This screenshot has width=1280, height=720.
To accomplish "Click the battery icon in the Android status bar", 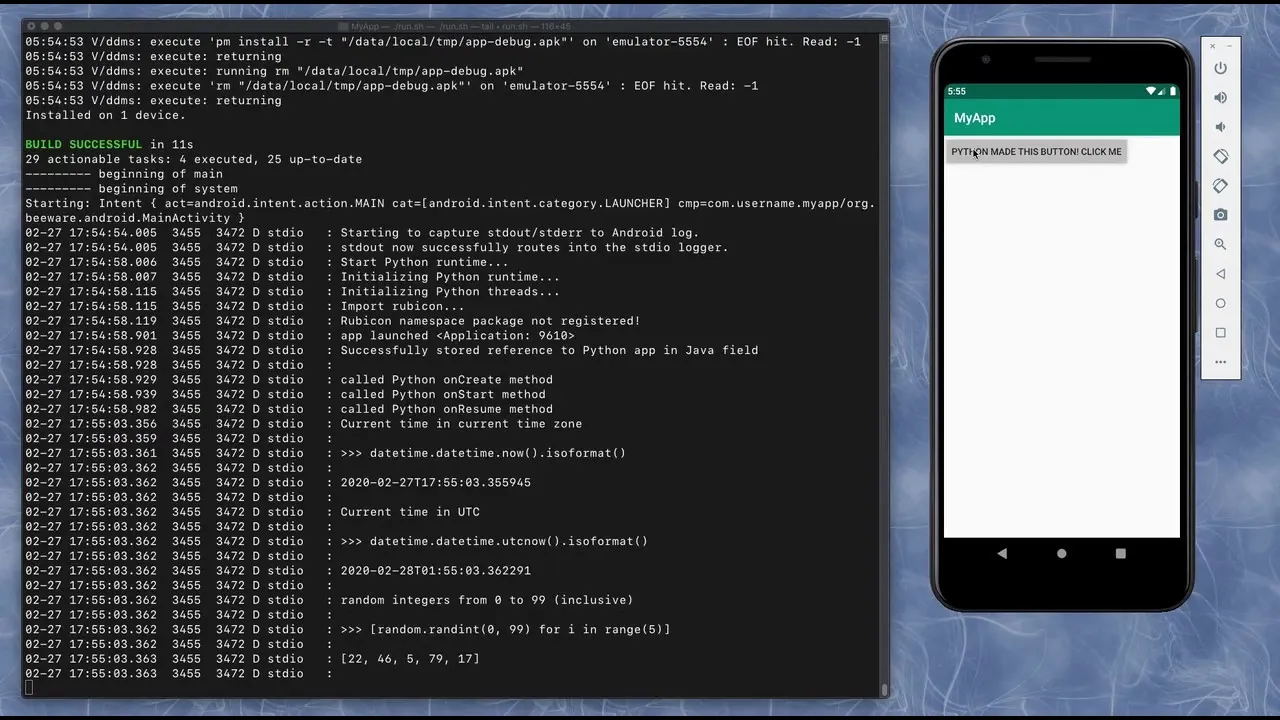I will coord(1172,91).
